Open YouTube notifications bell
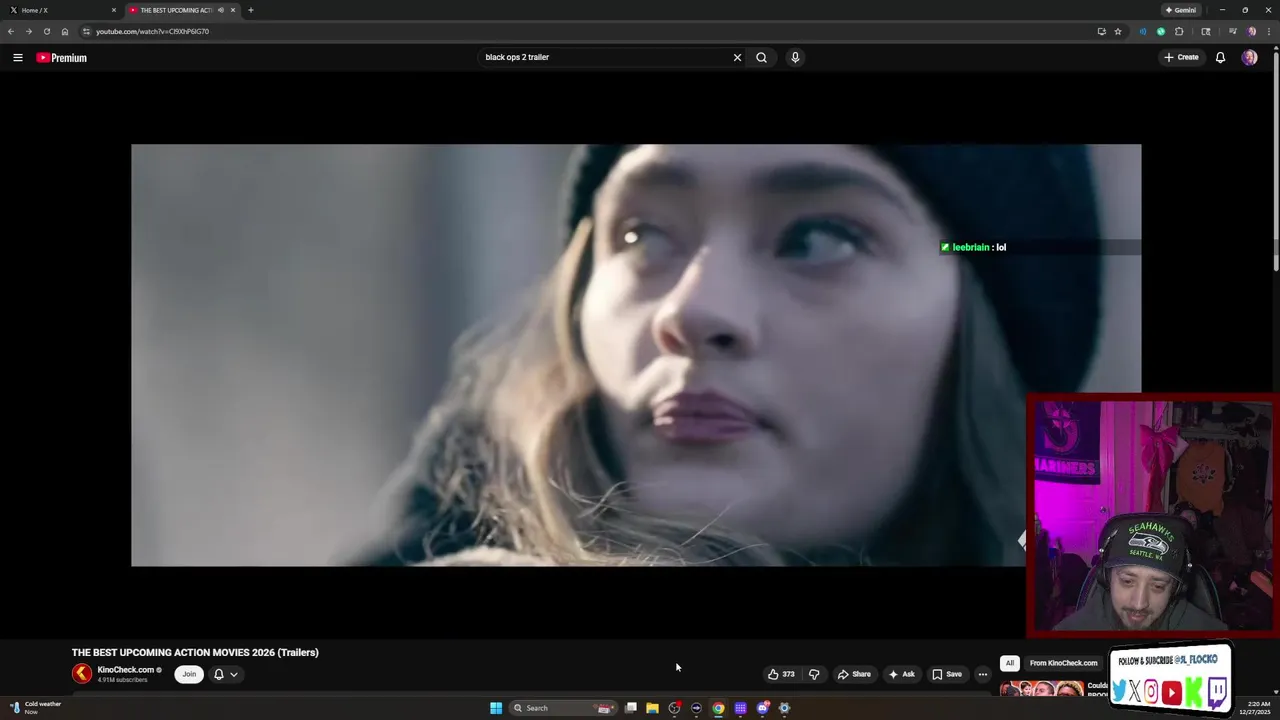Screen dimensions: 1280x720 [1220, 57]
